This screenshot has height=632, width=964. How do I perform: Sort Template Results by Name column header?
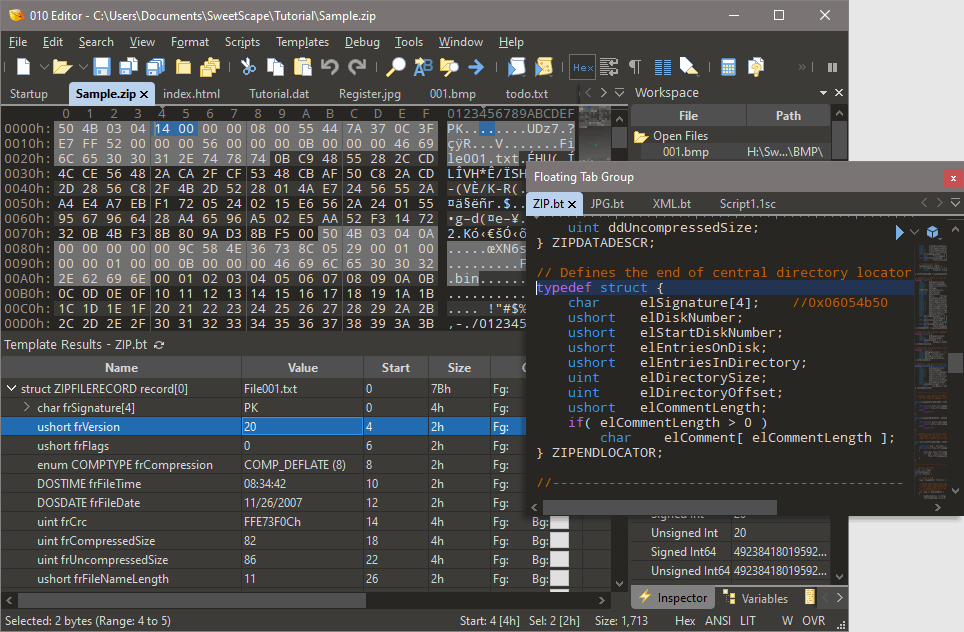coord(121,368)
